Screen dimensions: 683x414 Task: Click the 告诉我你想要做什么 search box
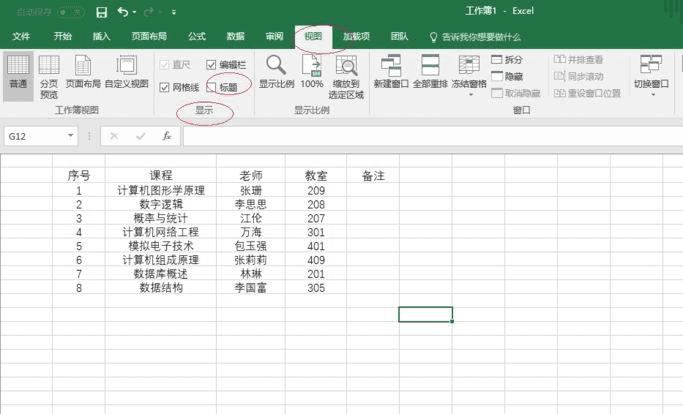click(476, 37)
